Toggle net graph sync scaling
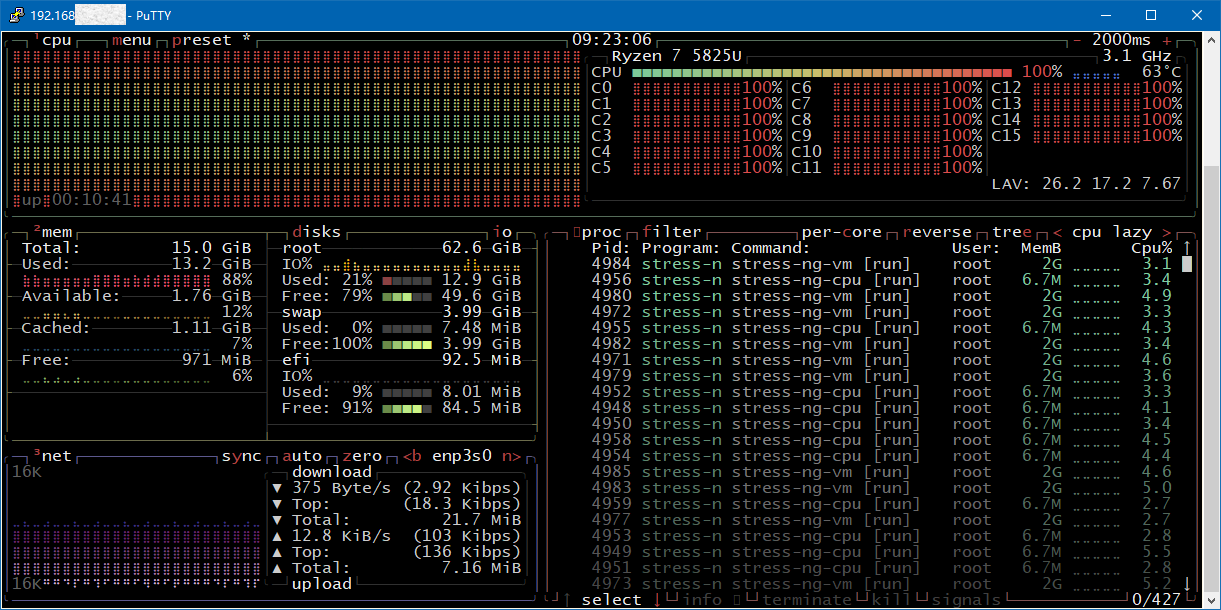1221x610 pixels. [241, 456]
